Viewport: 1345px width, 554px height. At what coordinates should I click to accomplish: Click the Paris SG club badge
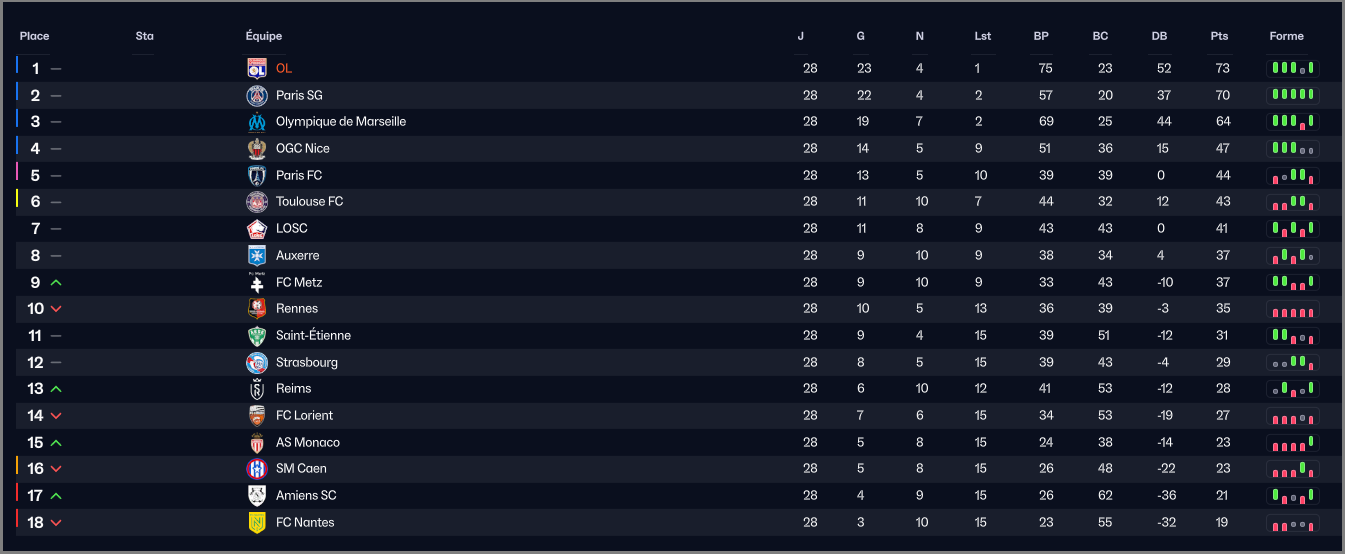click(257, 95)
